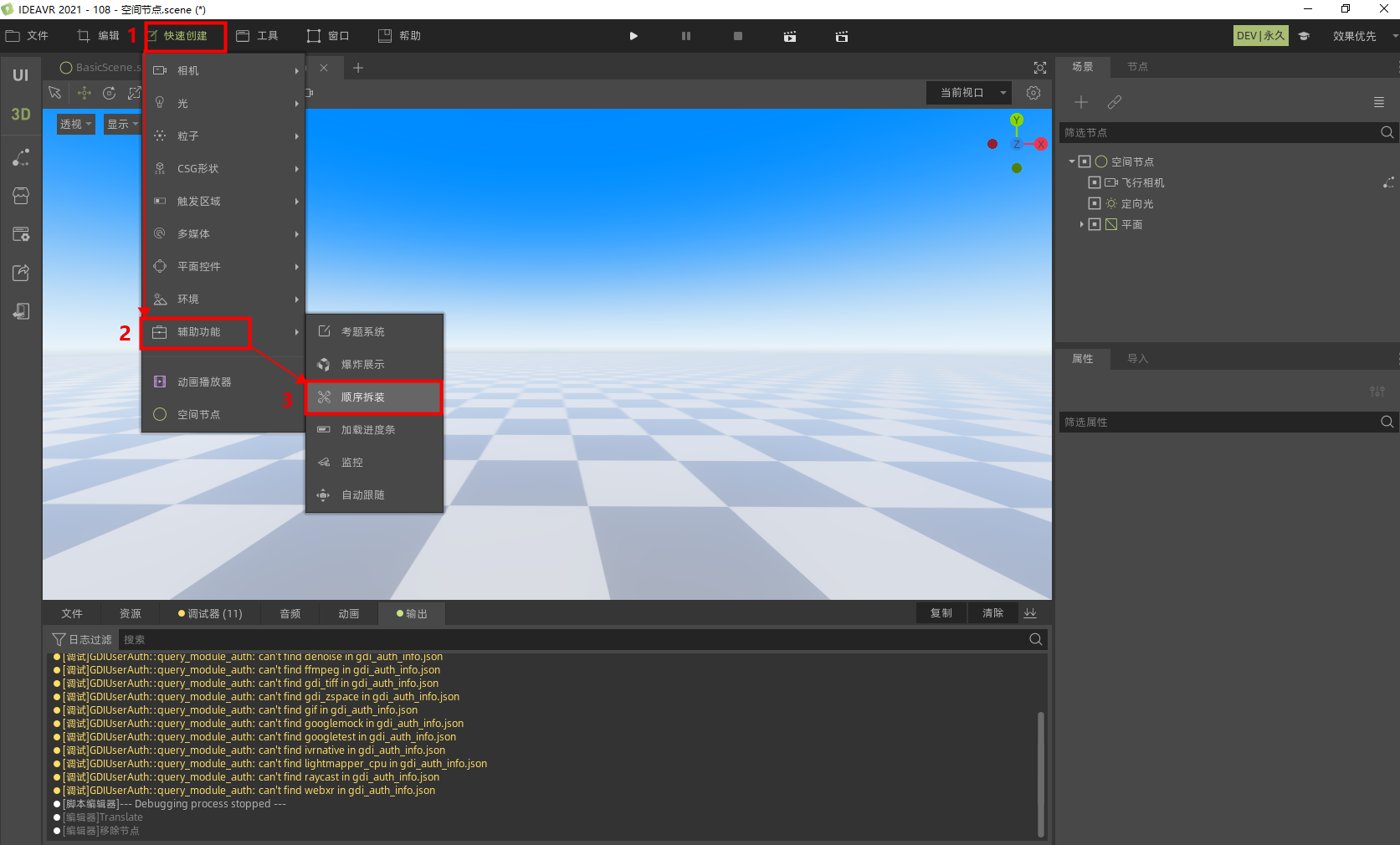Image resolution: width=1400 pixels, height=845 pixels.
Task: Select the scale tool in viewport toolbar
Action: tap(134, 93)
